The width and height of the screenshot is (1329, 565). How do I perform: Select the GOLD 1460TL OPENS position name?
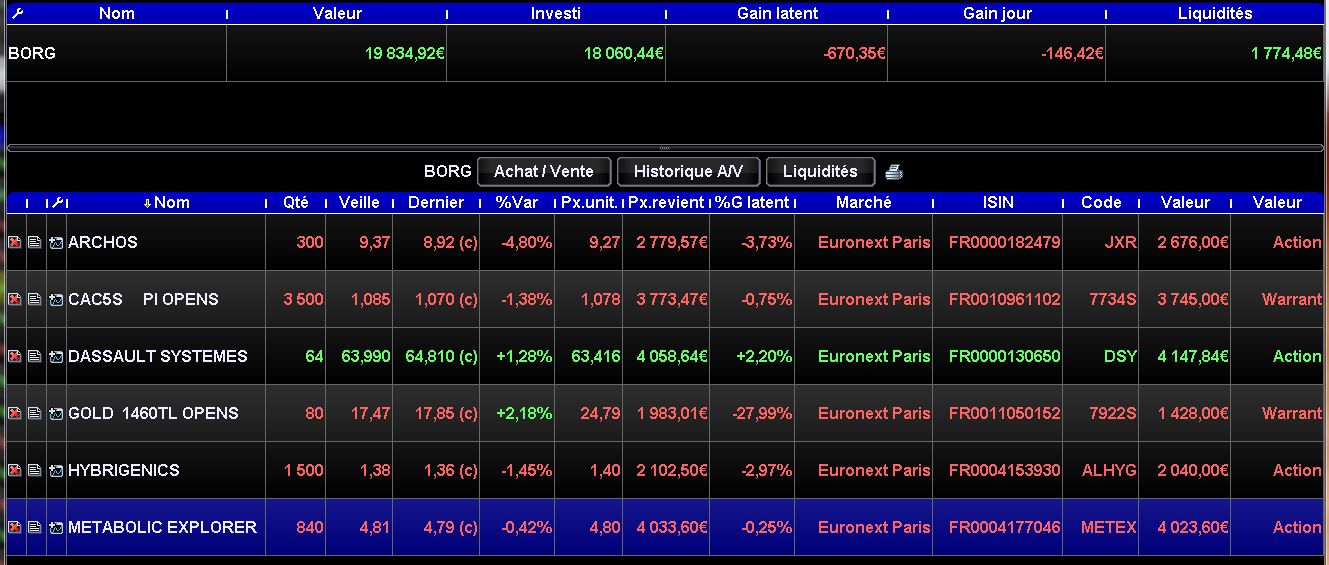(153, 413)
